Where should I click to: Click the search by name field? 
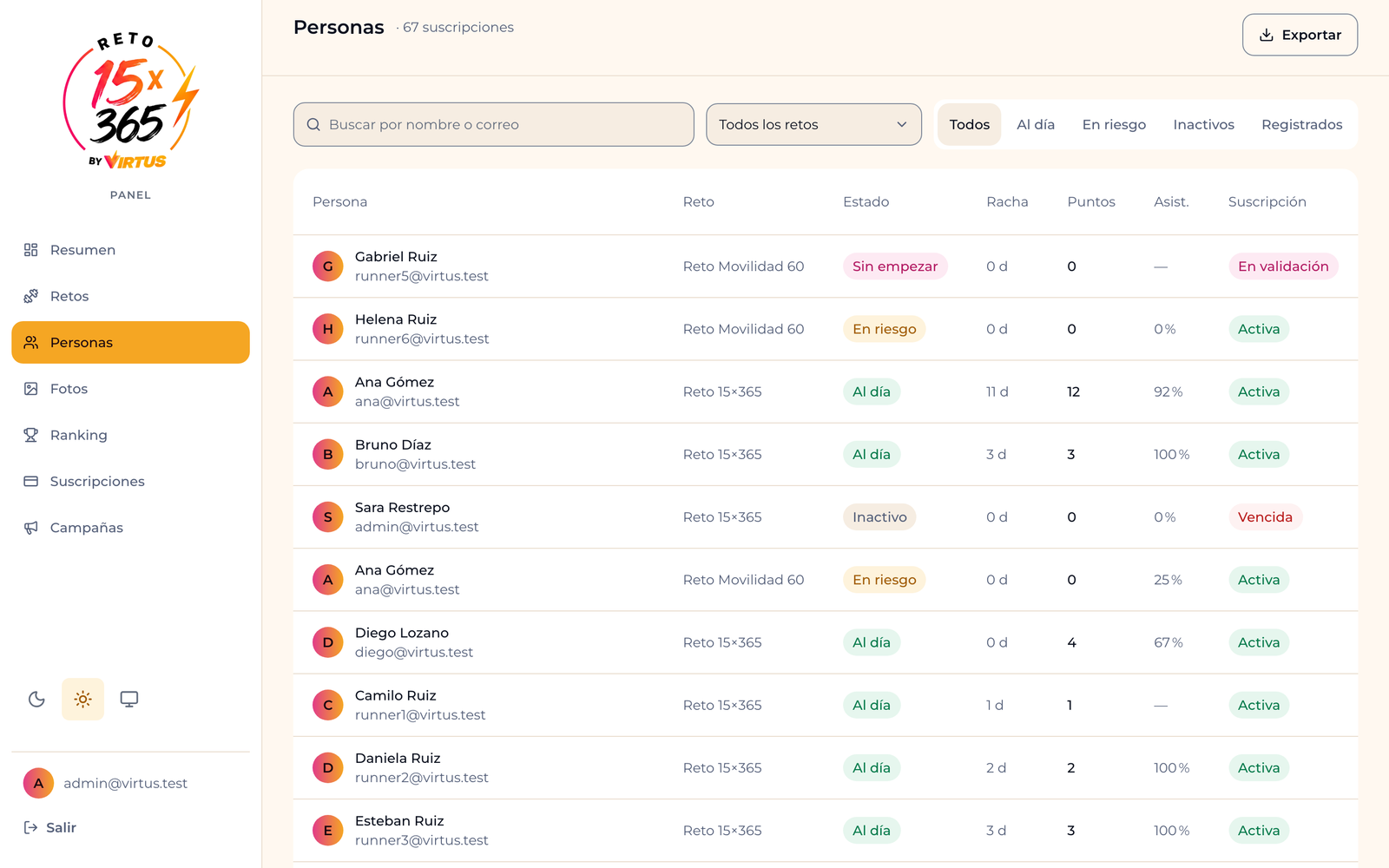[493, 125]
